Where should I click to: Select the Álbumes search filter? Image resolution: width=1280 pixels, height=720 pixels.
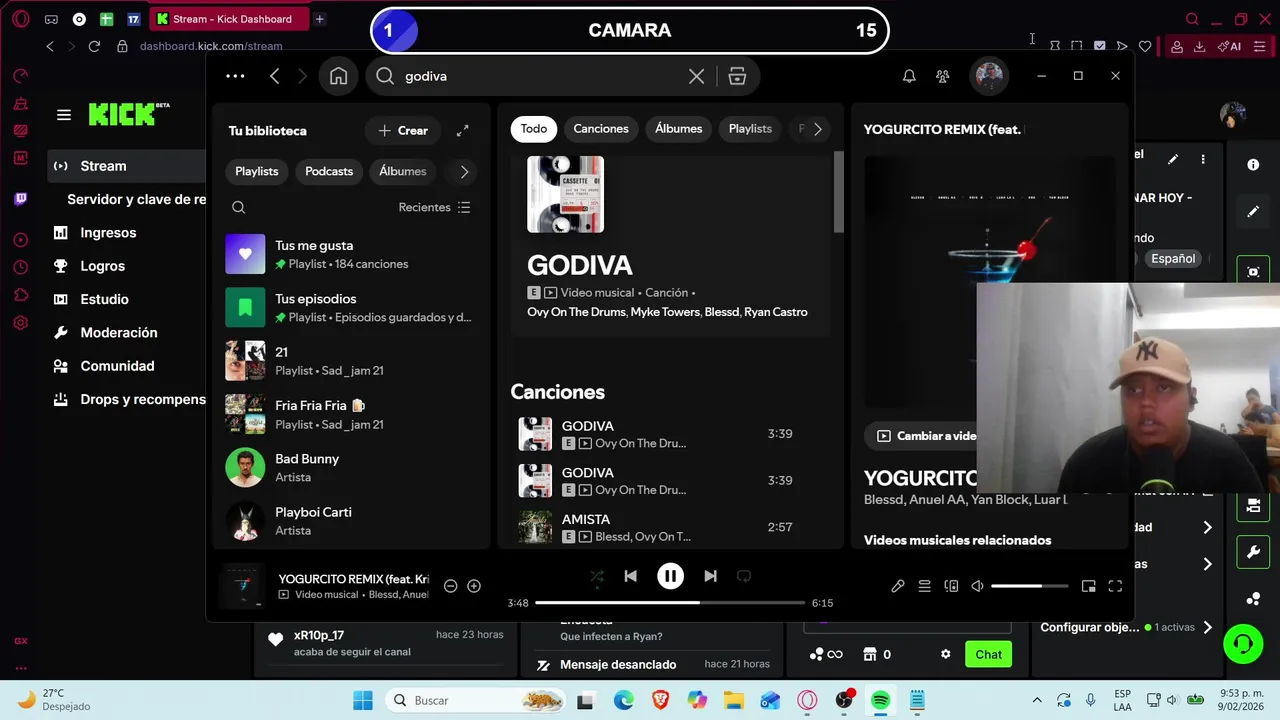678,129
